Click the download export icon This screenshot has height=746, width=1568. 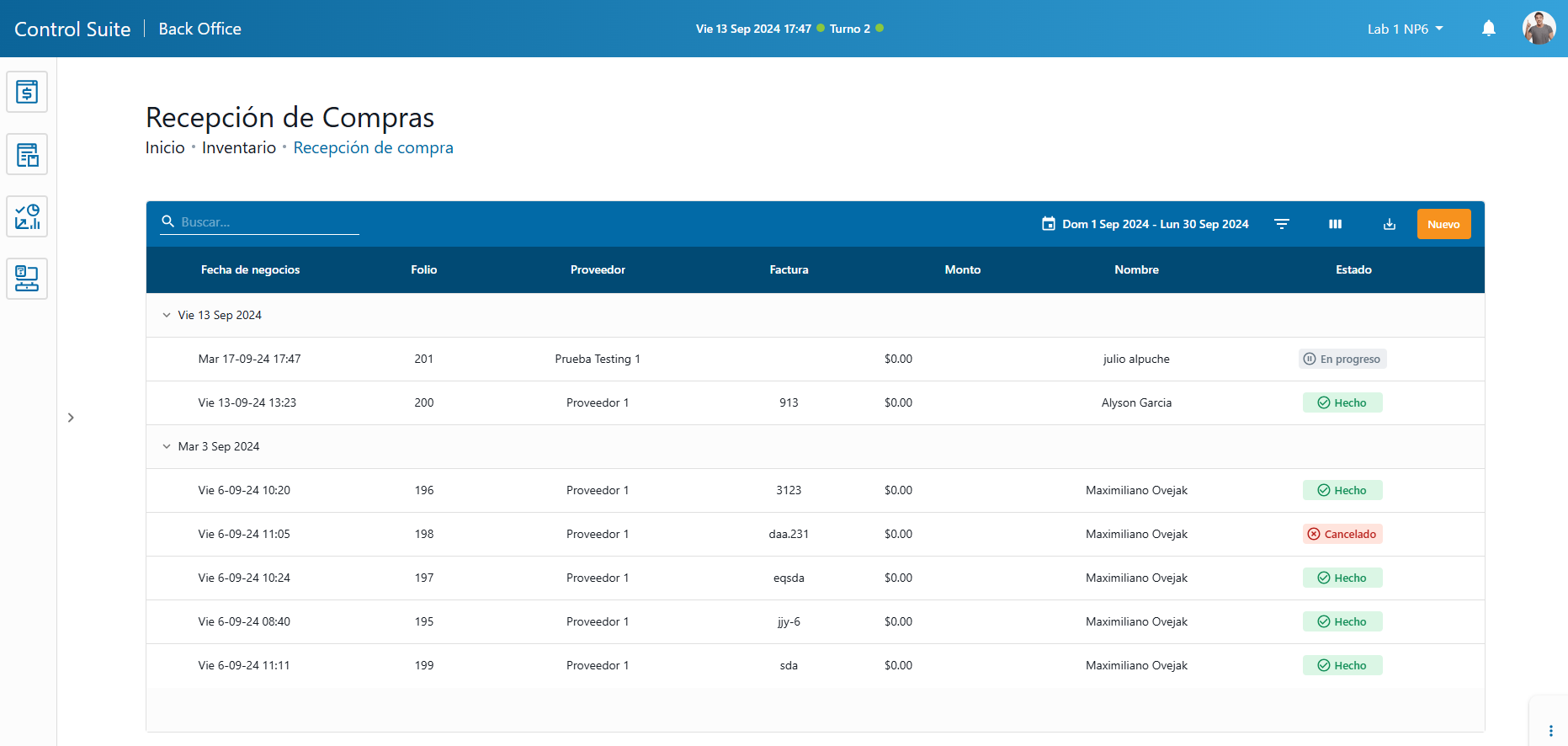click(1389, 224)
